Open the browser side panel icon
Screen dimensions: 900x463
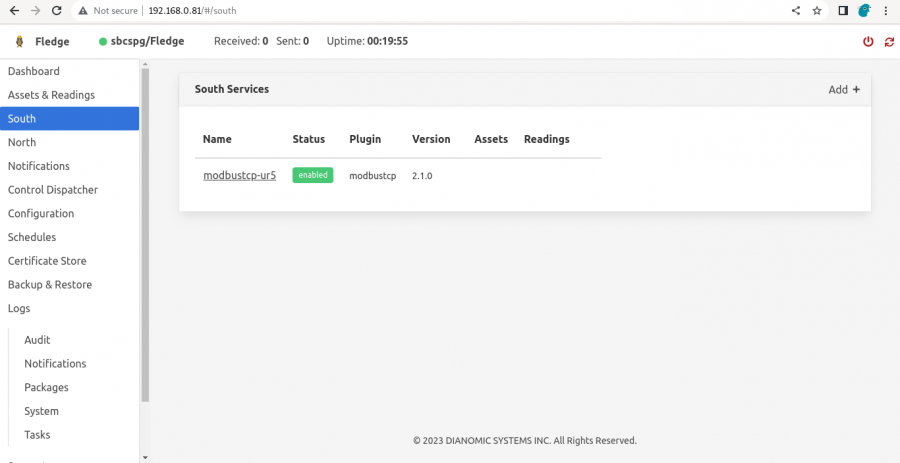[843, 10]
